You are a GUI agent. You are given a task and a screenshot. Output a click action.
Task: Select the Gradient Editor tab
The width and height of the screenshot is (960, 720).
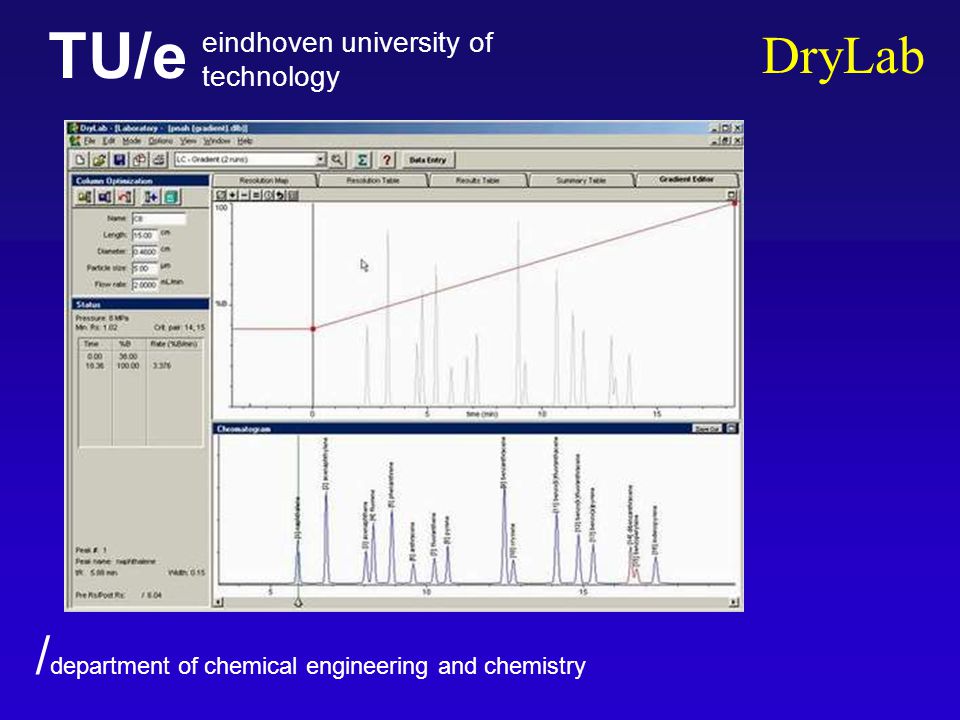[686, 180]
